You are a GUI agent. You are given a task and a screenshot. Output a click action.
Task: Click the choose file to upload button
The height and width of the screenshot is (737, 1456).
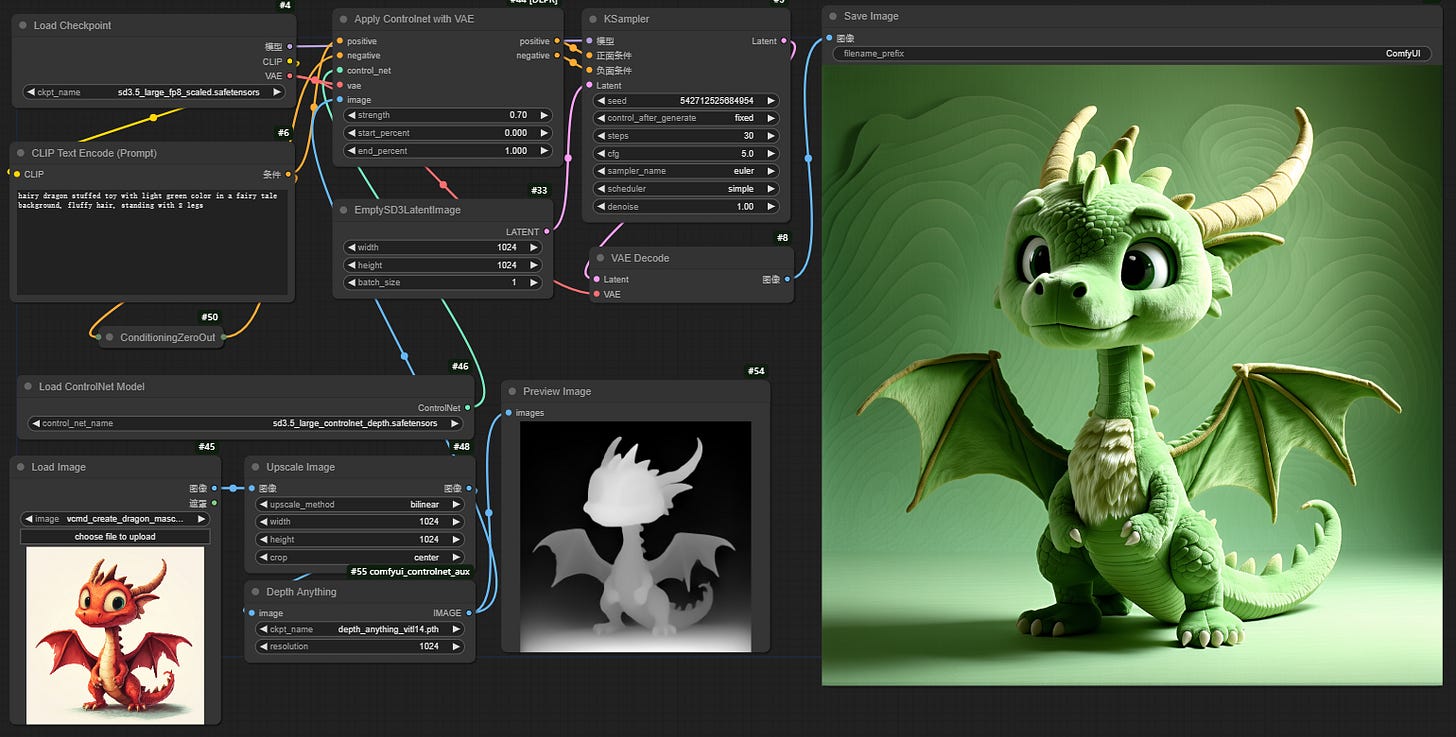click(113, 535)
